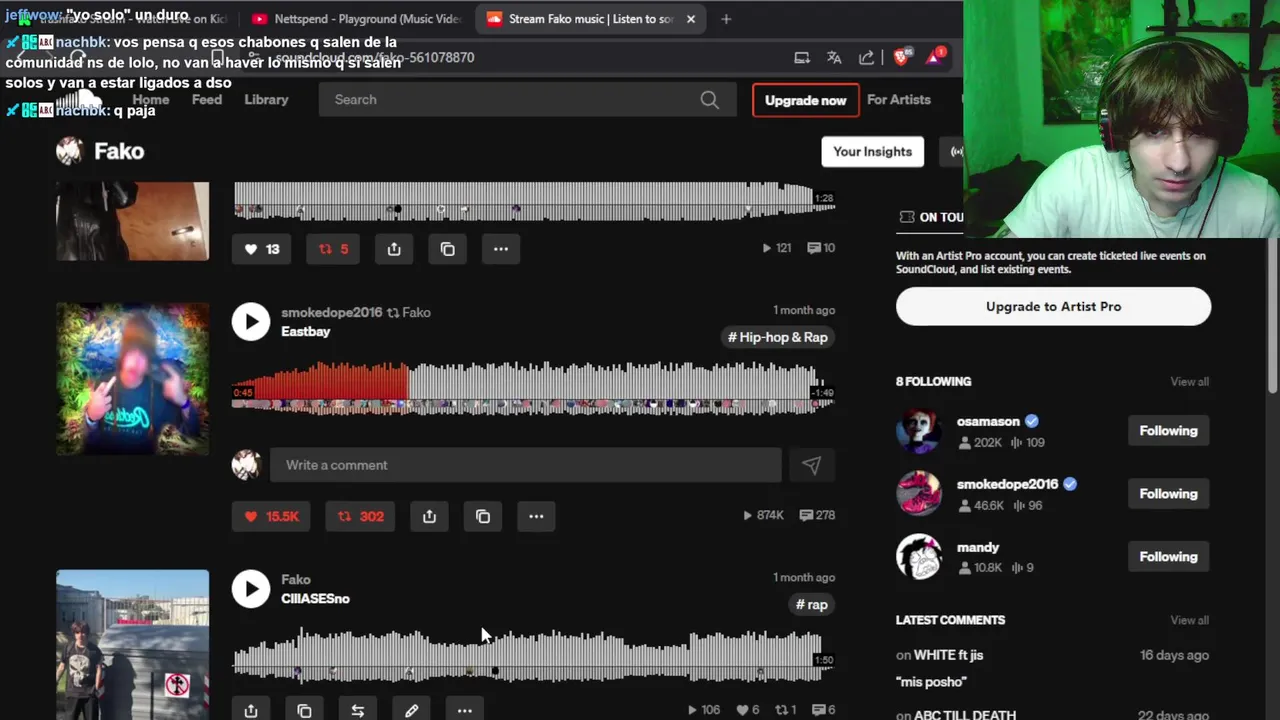The image size is (1280, 720).
Task: Open smokedope2016 artist link on Eastbay
Action: [332, 312]
